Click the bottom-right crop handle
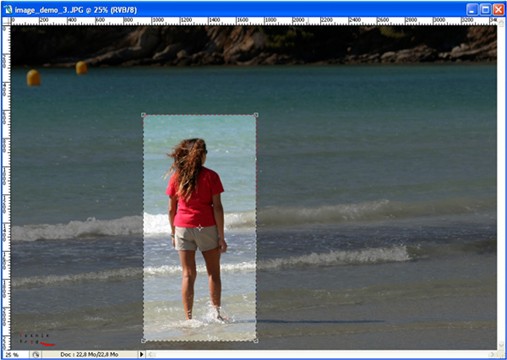 pos(256,341)
